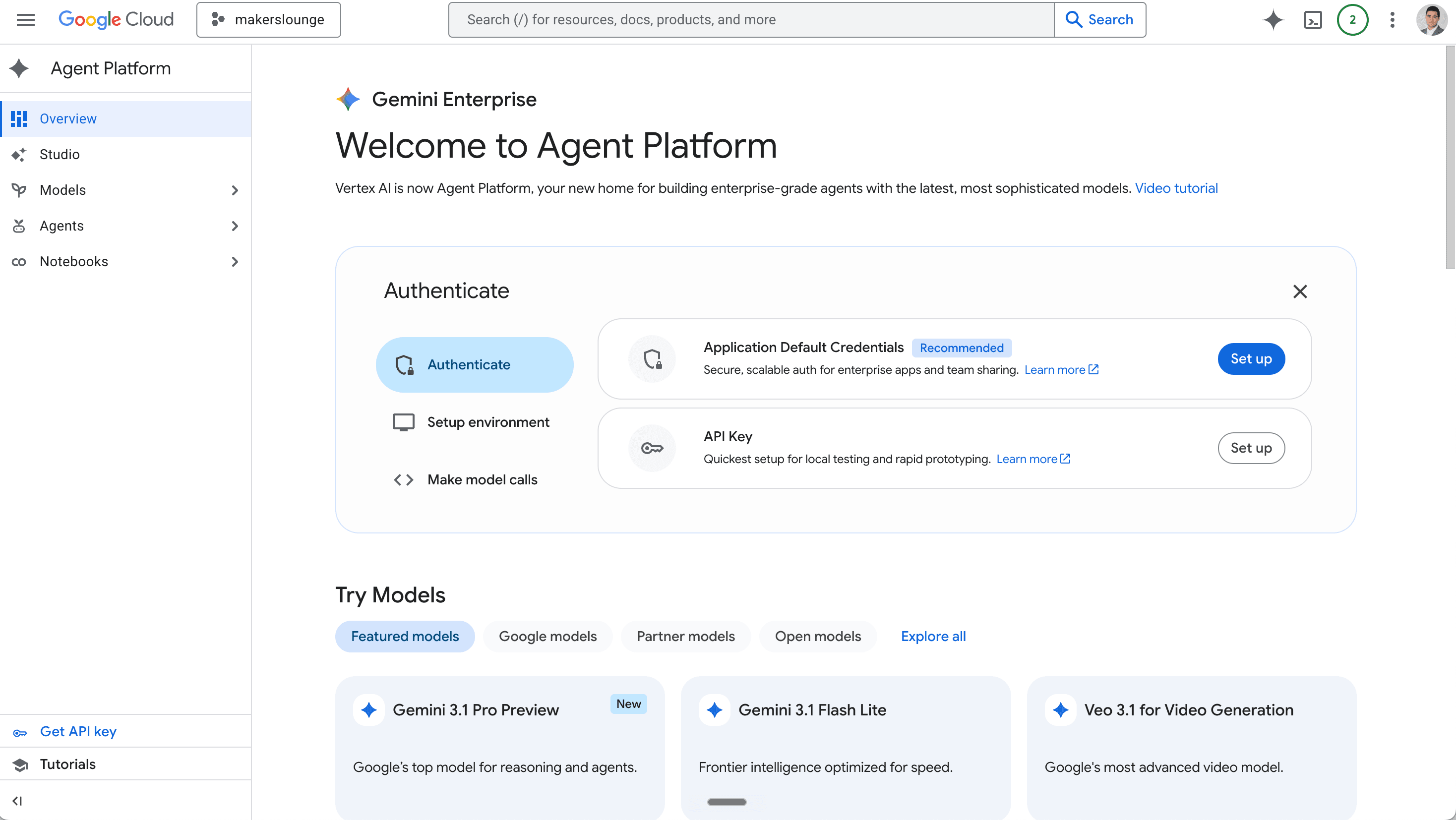Click the Models sprout icon
1456x820 pixels.
click(x=19, y=190)
